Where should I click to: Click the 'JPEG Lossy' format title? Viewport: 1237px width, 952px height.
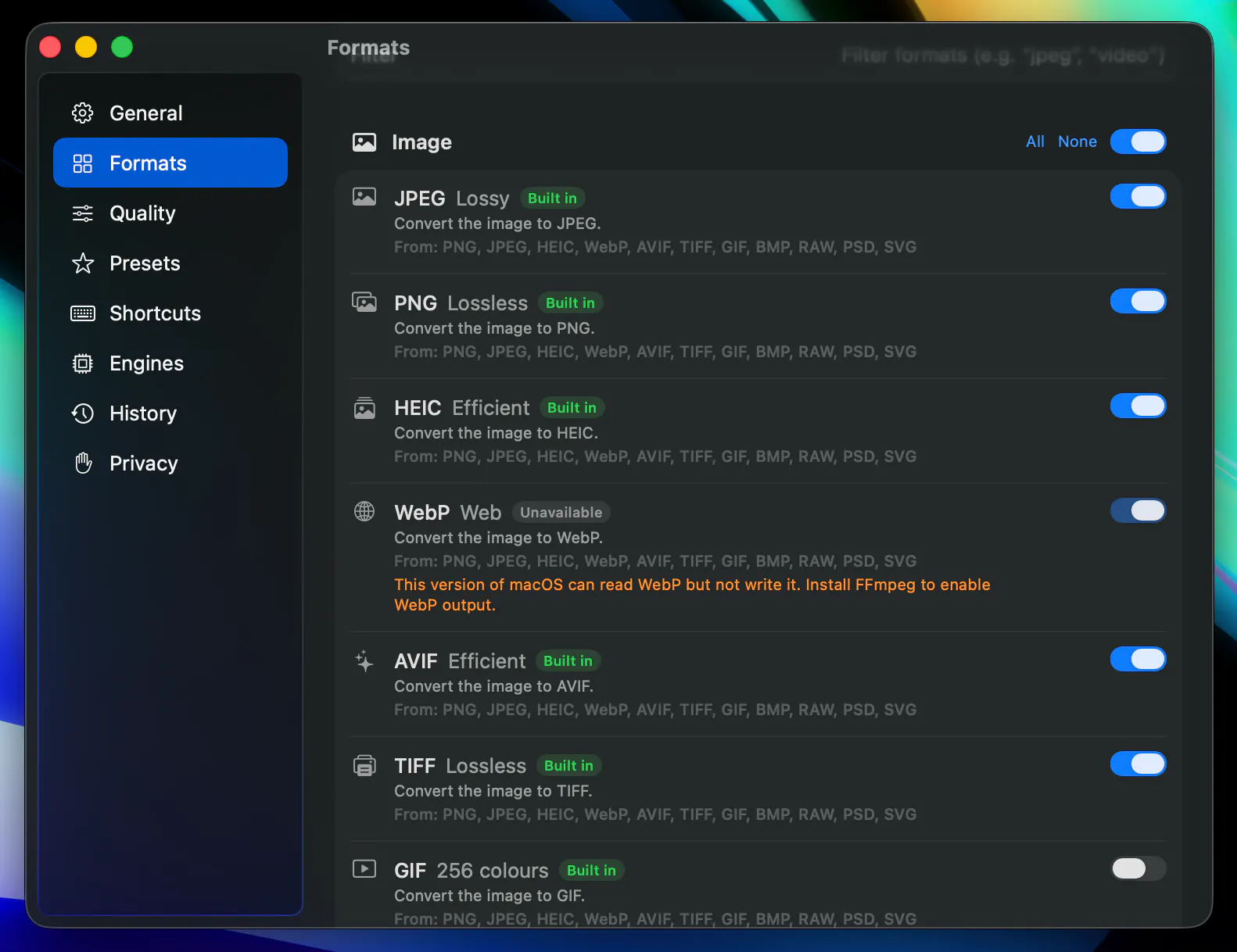click(x=452, y=199)
